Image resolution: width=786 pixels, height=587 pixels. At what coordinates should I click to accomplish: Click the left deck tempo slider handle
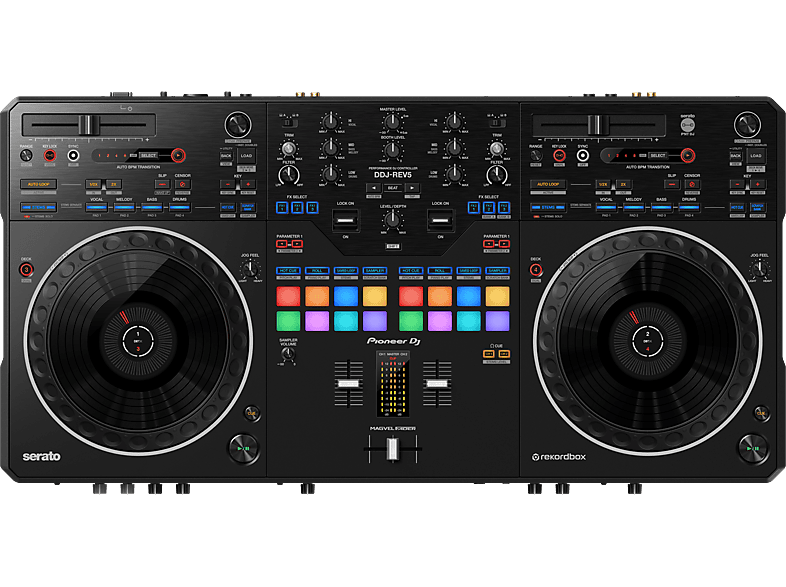coord(90,125)
